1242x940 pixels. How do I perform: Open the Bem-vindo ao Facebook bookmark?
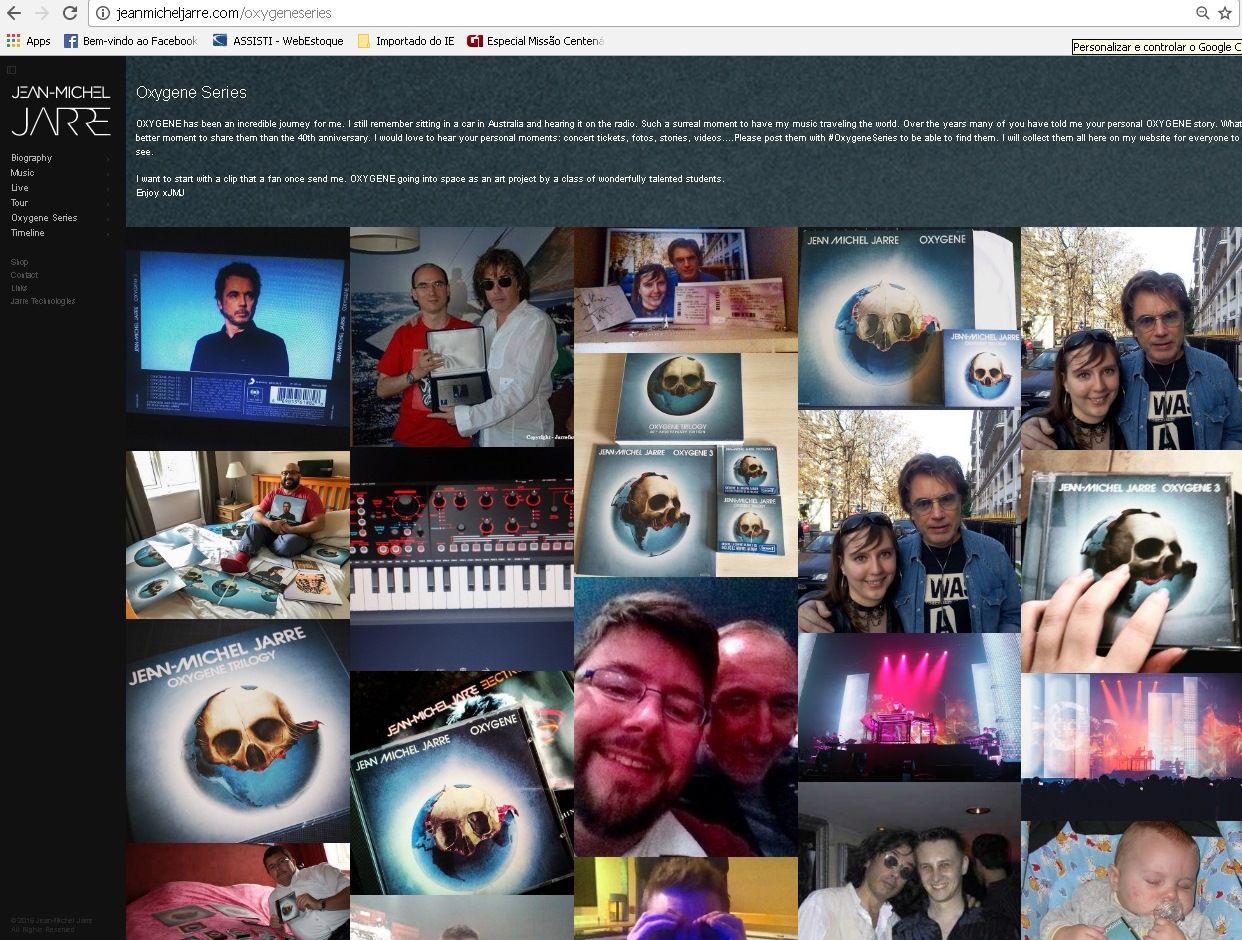131,41
